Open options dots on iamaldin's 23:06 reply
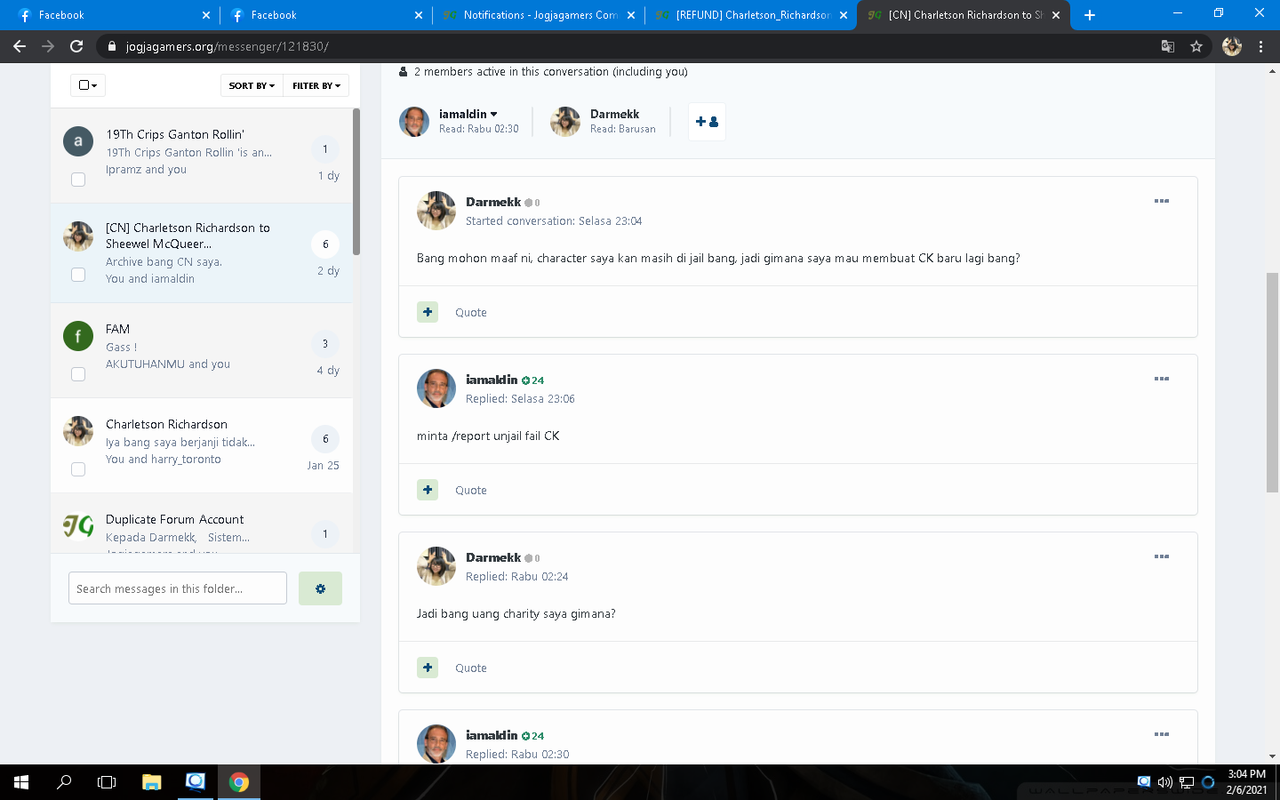The width and height of the screenshot is (1280, 800). [1161, 379]
